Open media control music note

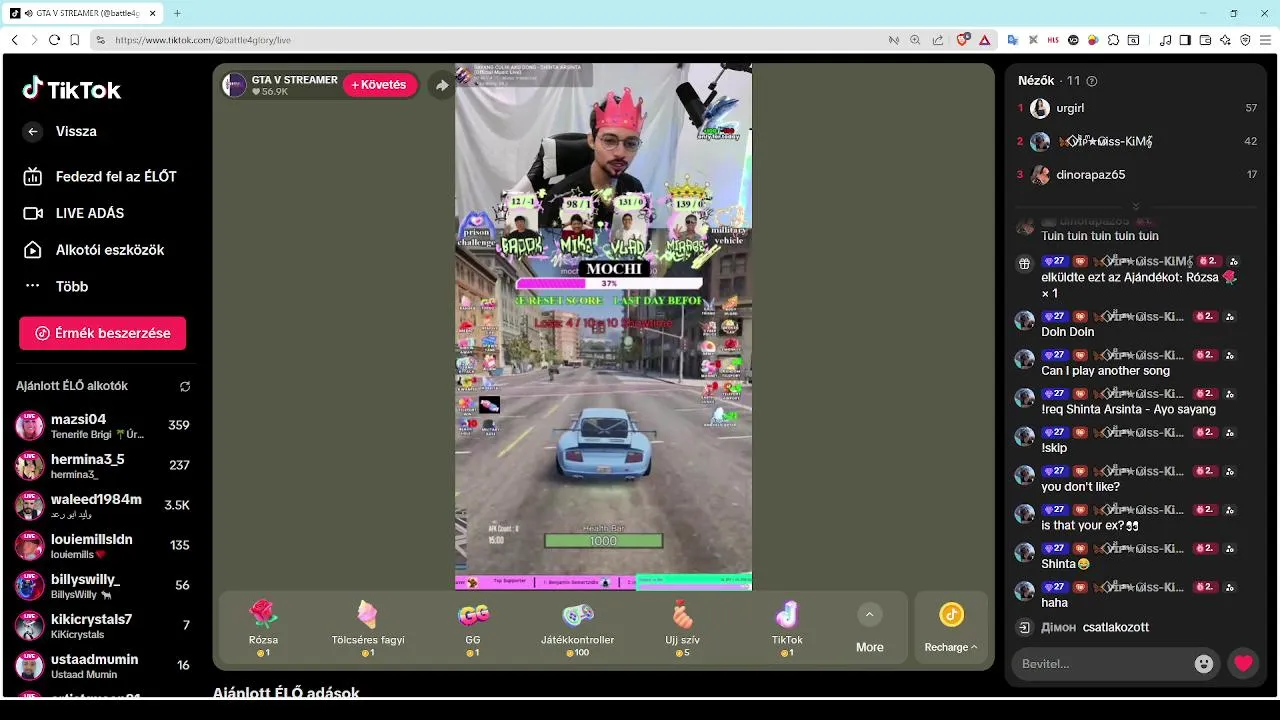pyautogui.click(x=1165, y=40)
